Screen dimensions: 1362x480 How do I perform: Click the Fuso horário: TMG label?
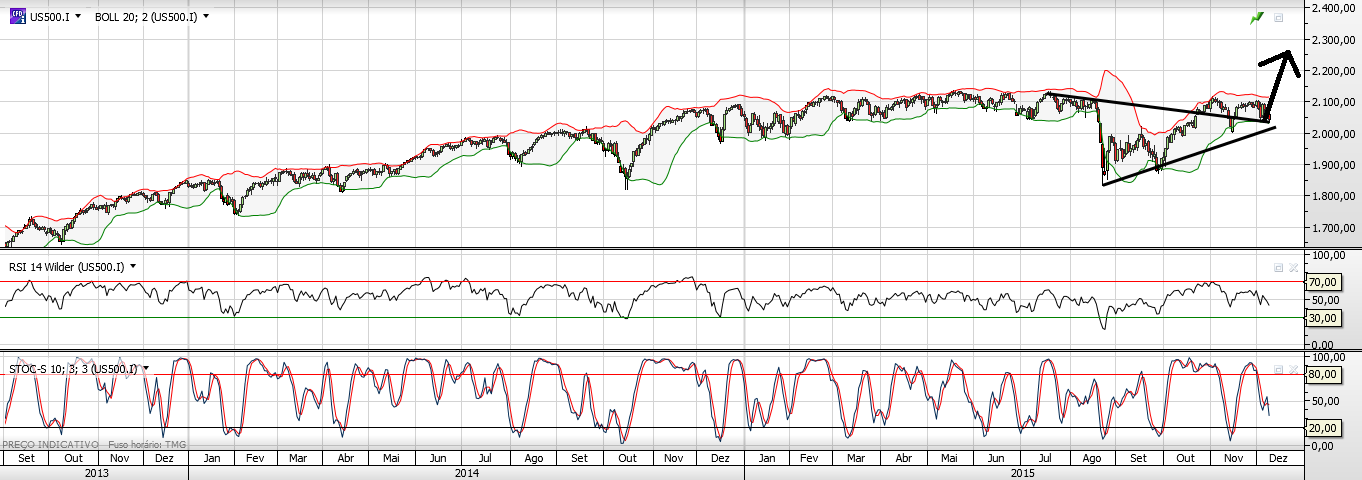[x=147, y=445]
